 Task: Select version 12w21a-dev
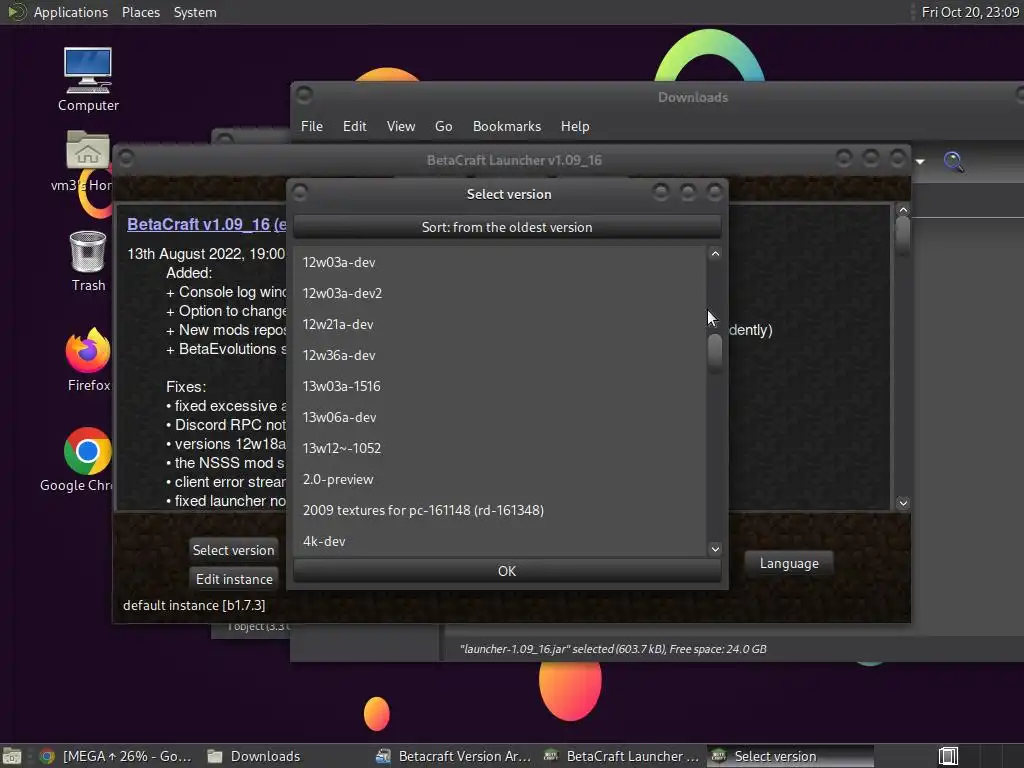point(500,324)
